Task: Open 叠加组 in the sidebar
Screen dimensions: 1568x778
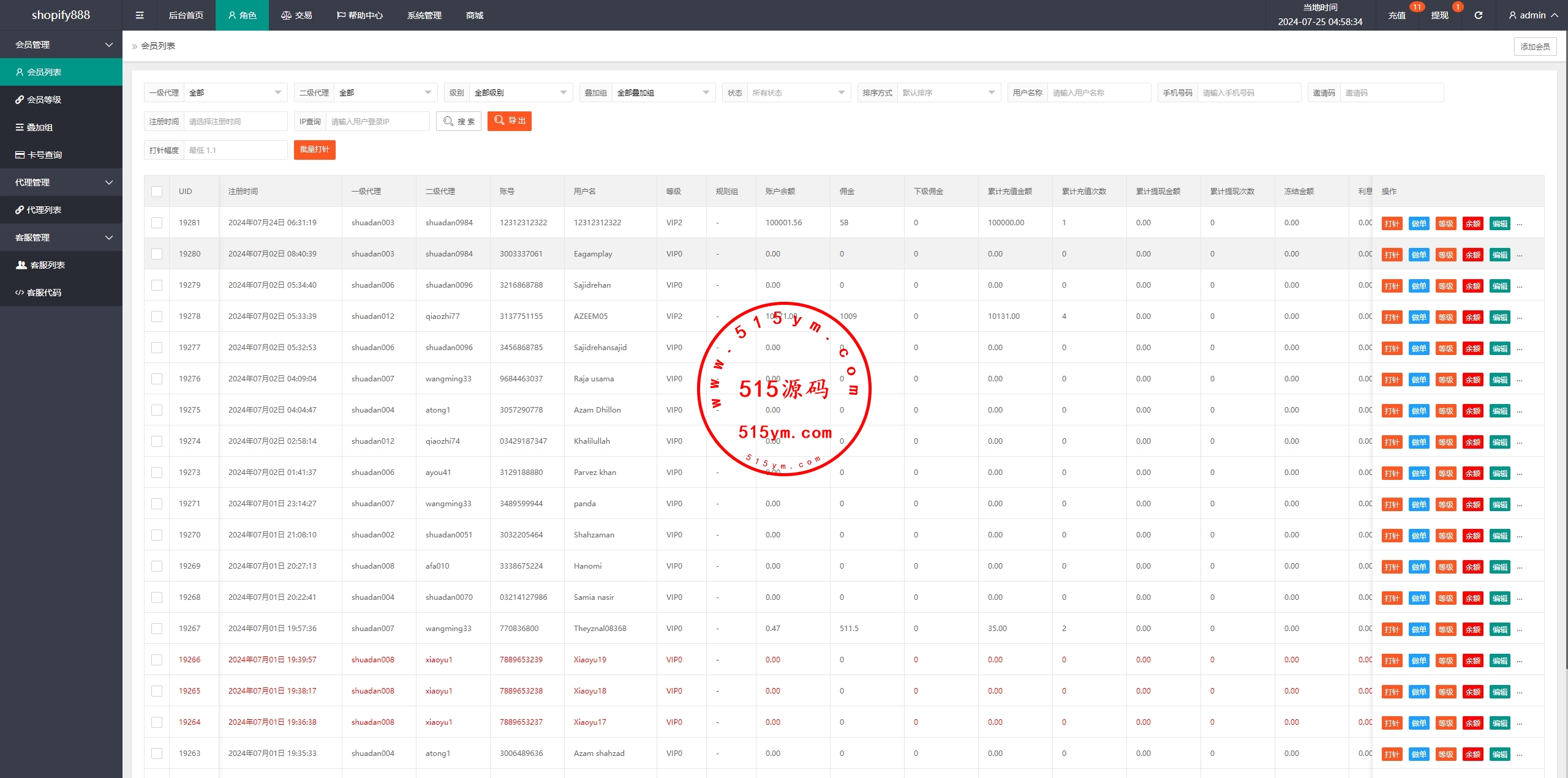Action: pyautogui.click(x=39, y=127)
